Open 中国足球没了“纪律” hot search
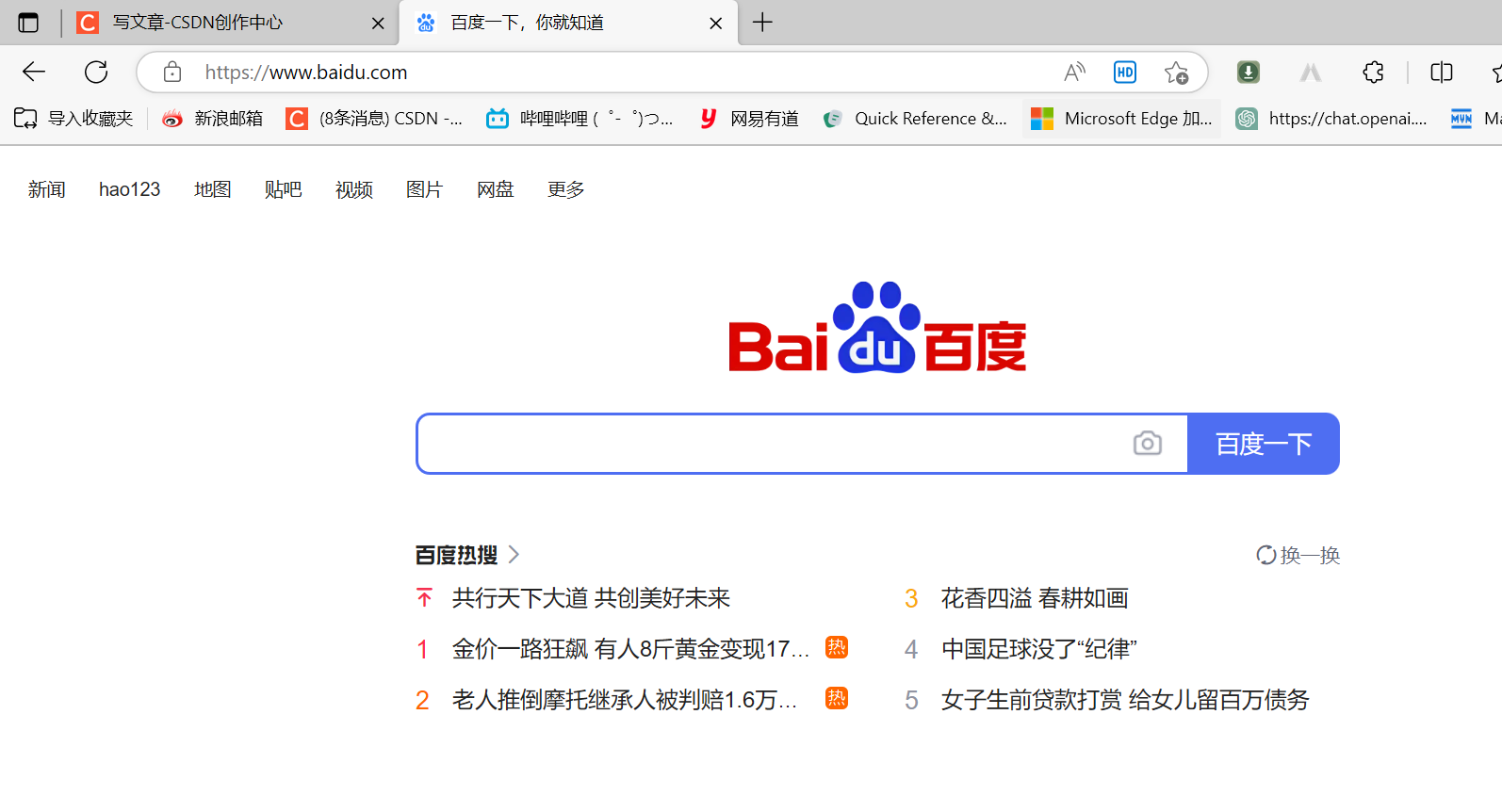Screen dimensions: 1502x812 [1039, 649]
